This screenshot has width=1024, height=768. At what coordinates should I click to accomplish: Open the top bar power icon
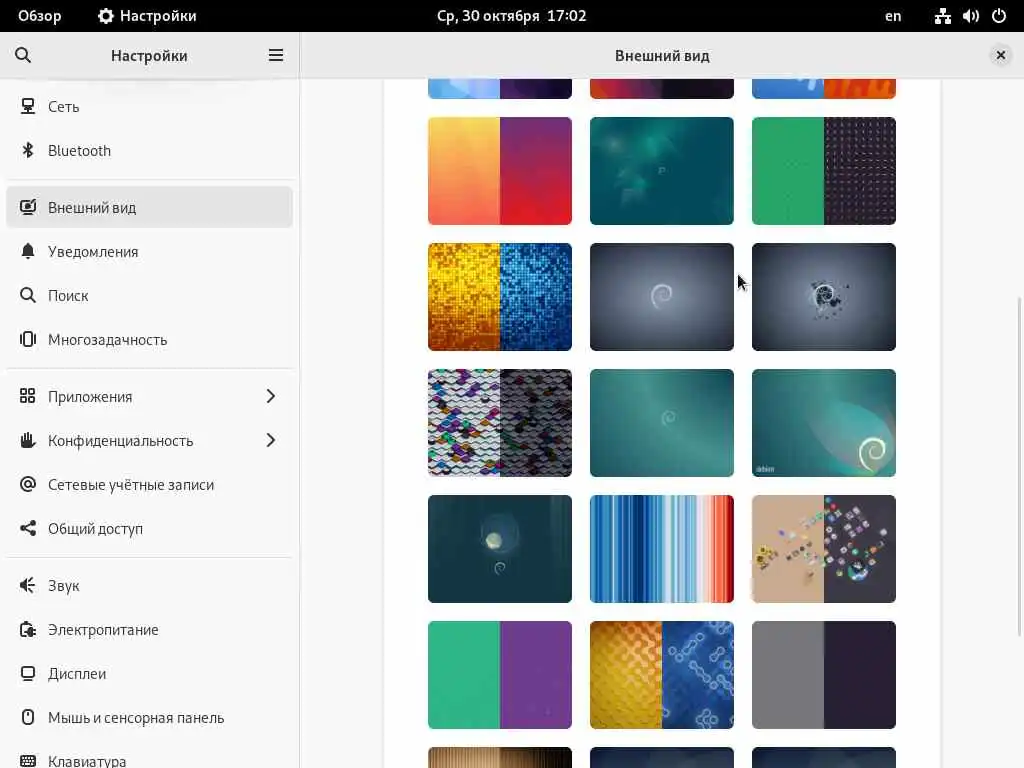(x=999, y=16)
